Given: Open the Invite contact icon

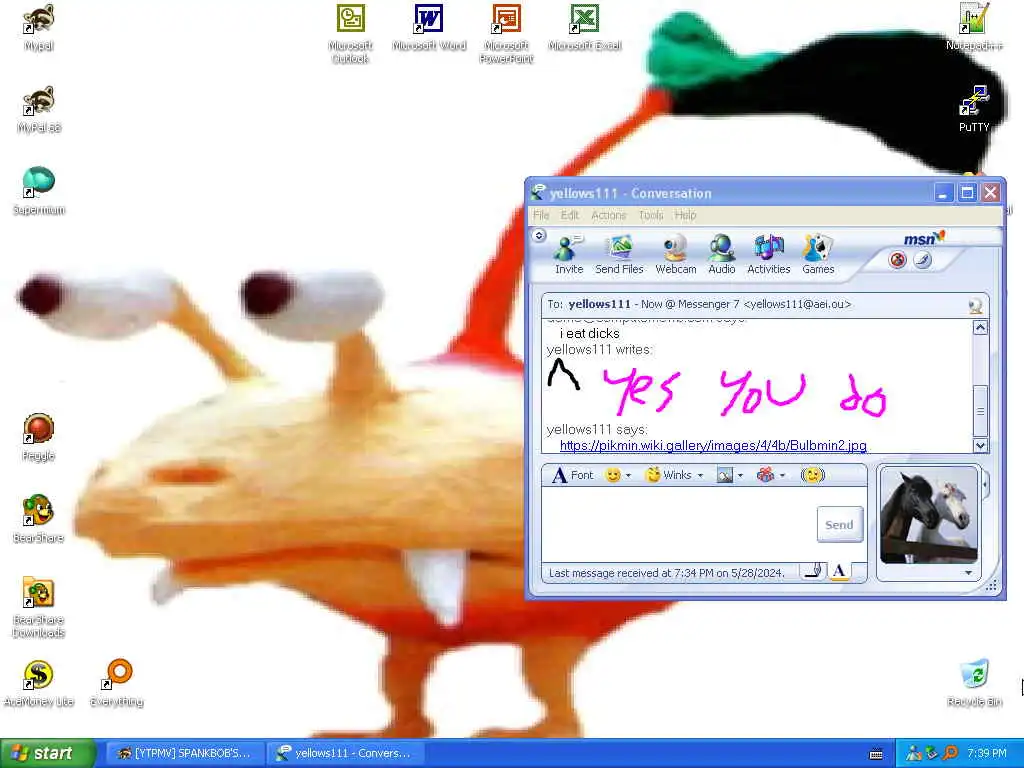Looking at the screenshot, I should 568,255.
